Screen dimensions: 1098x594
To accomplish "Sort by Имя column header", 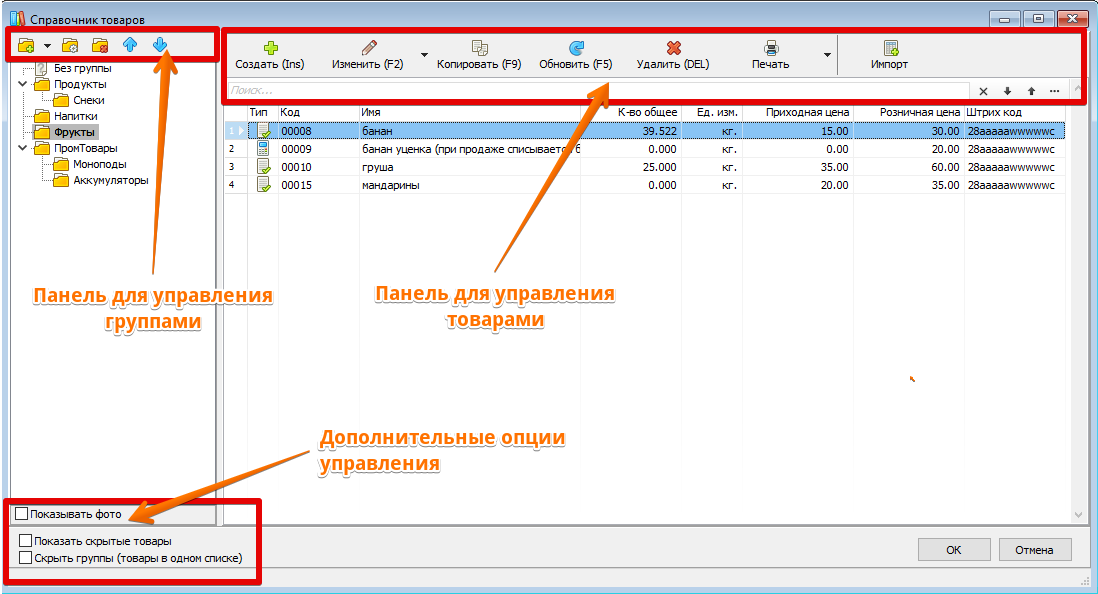I will pyautogui.click(x=470, y=112).
